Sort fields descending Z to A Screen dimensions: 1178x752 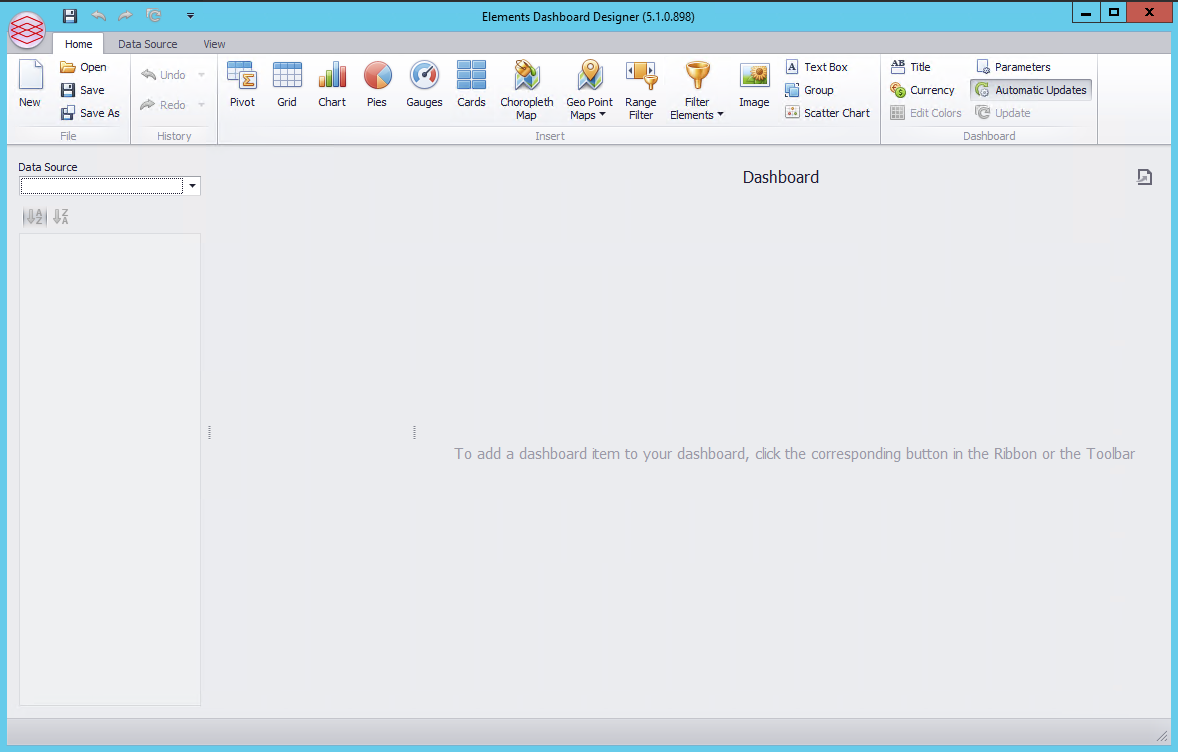[61, 217]
